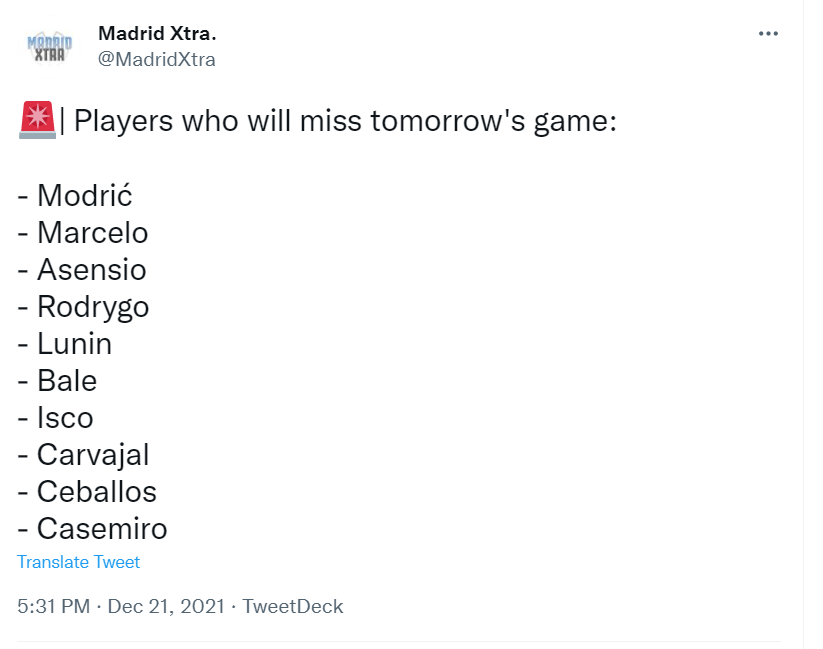Click the red siren emoji
The image size is (823, 649).
coord(37,122)
